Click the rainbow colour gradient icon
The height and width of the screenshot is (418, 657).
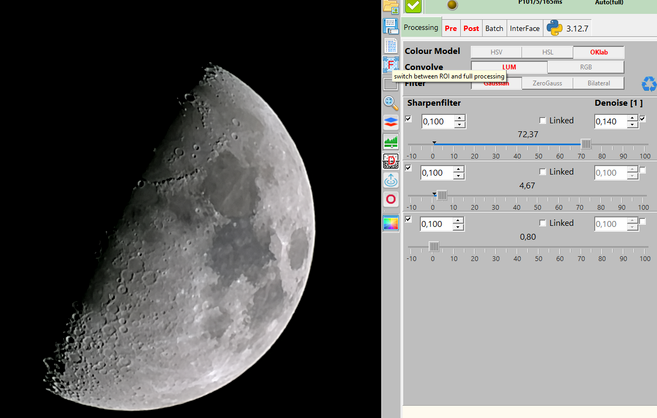click(391, 223)
